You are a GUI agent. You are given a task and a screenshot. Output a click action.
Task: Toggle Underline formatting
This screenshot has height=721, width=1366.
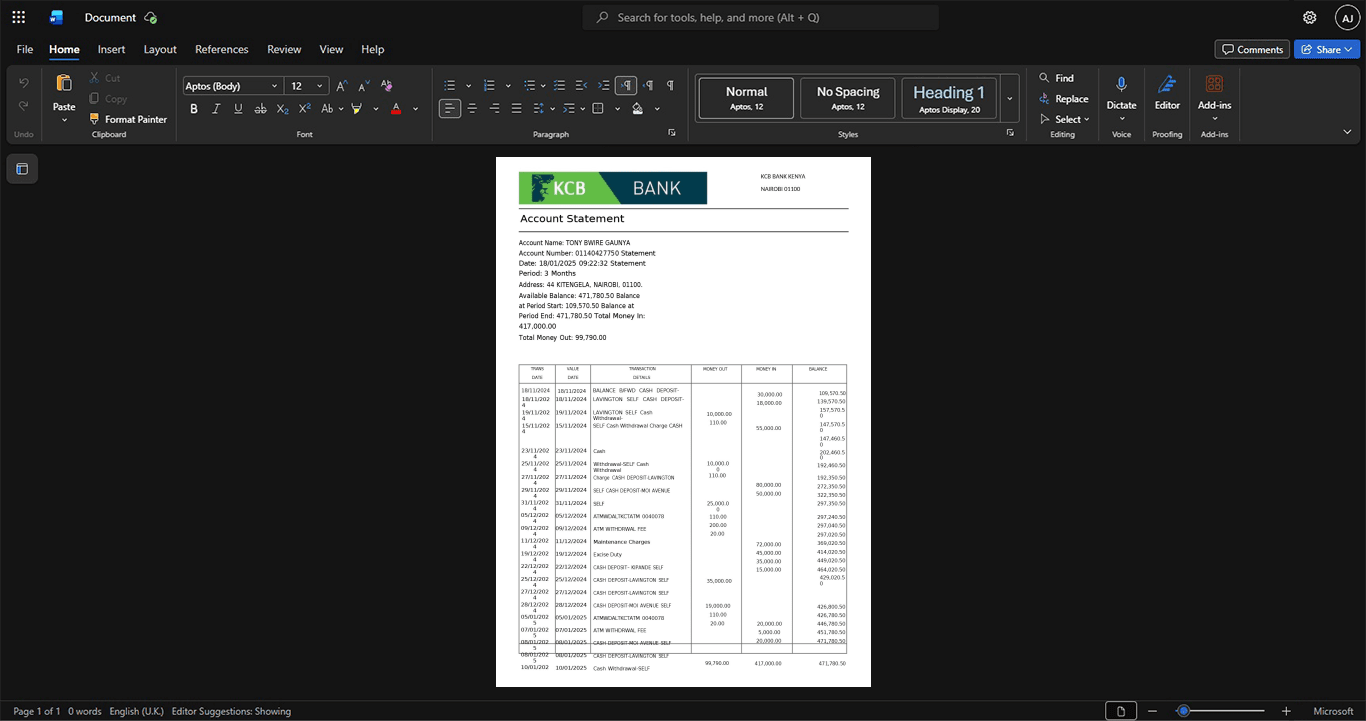coord(238,108)
